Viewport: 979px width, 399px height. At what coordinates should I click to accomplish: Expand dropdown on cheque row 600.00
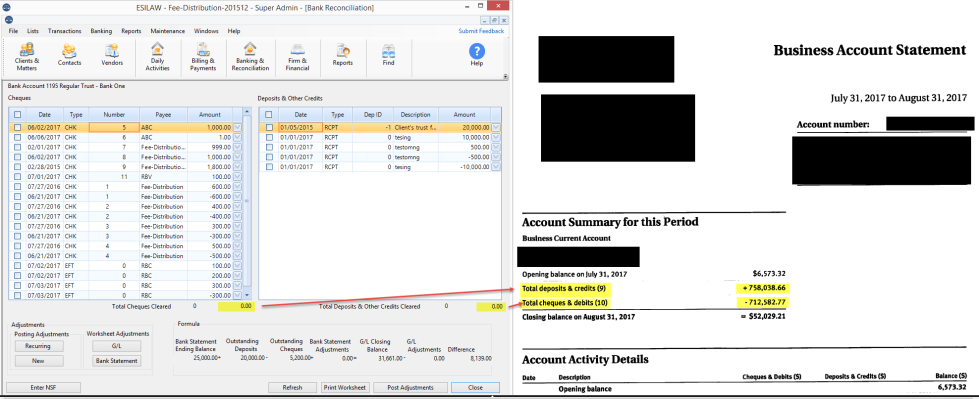[237, 187]
